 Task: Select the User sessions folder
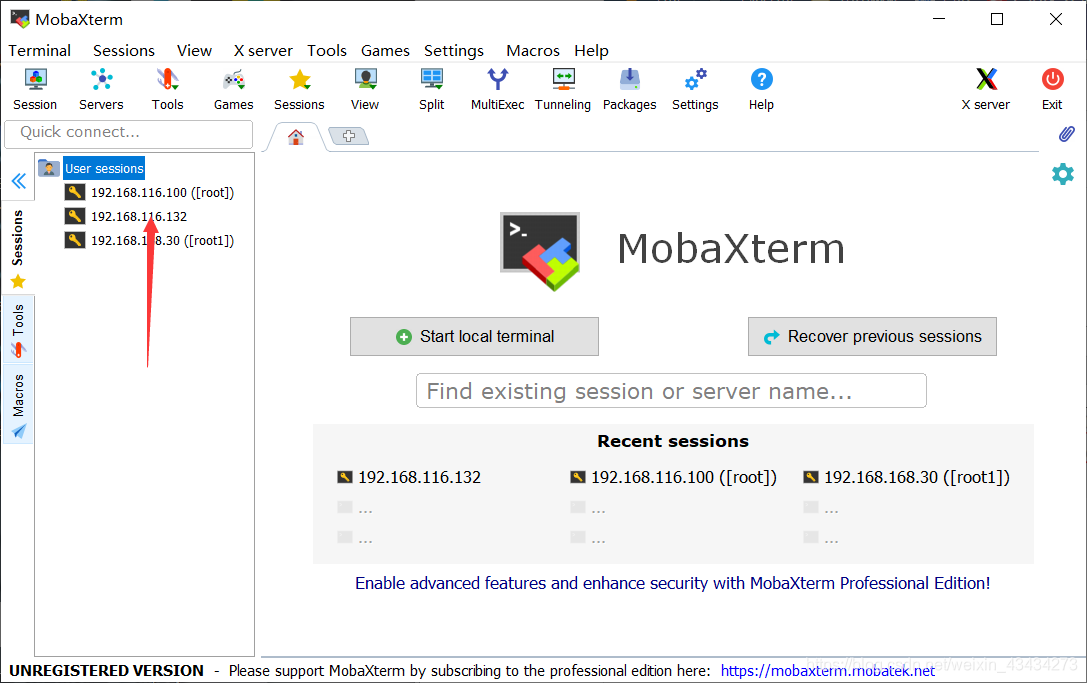[104, 168]
